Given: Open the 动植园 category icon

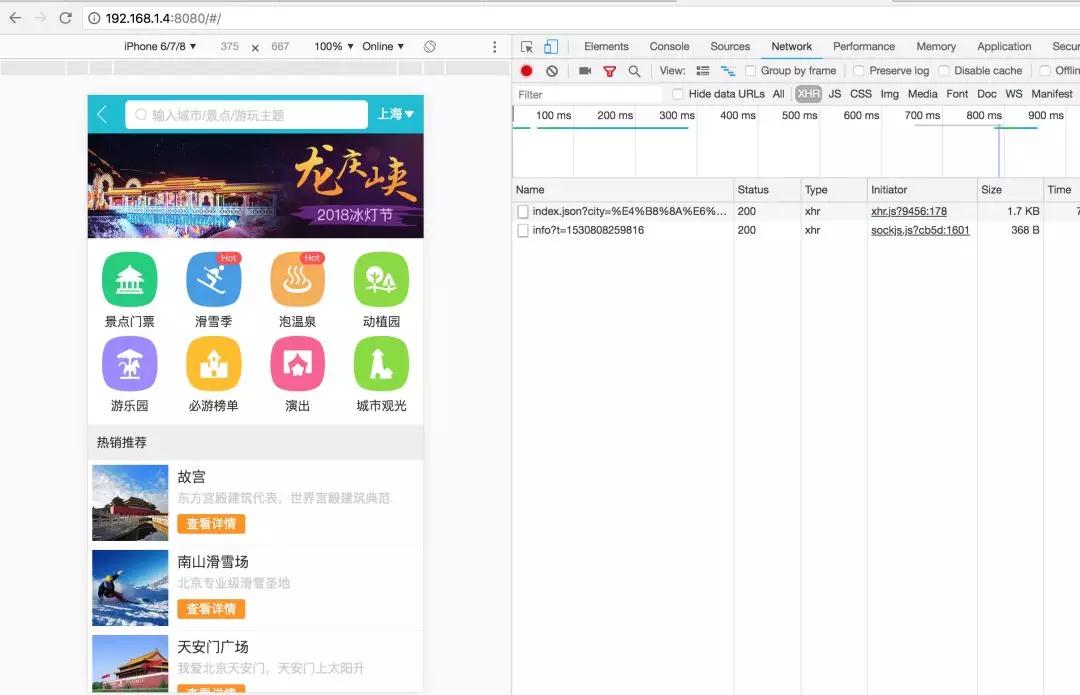Looking at the screenshot, I should click(381, 279).
